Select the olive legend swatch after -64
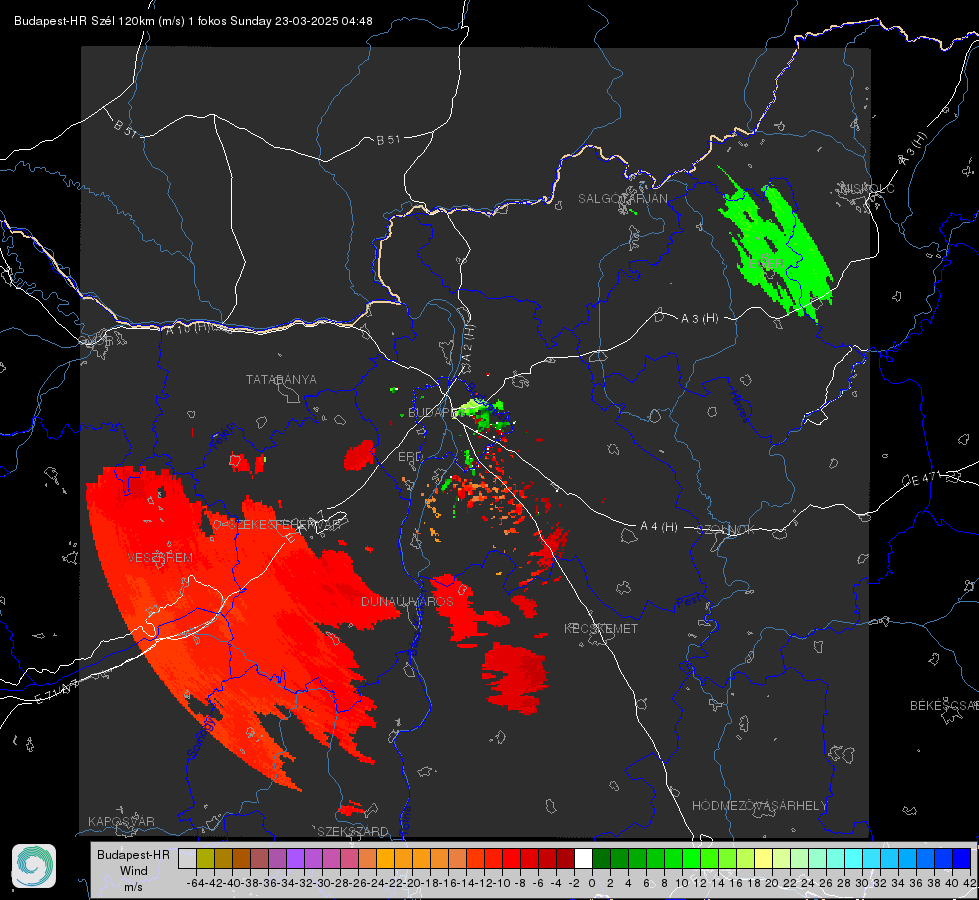The image size is (979, 900). (x=205, y=859)
